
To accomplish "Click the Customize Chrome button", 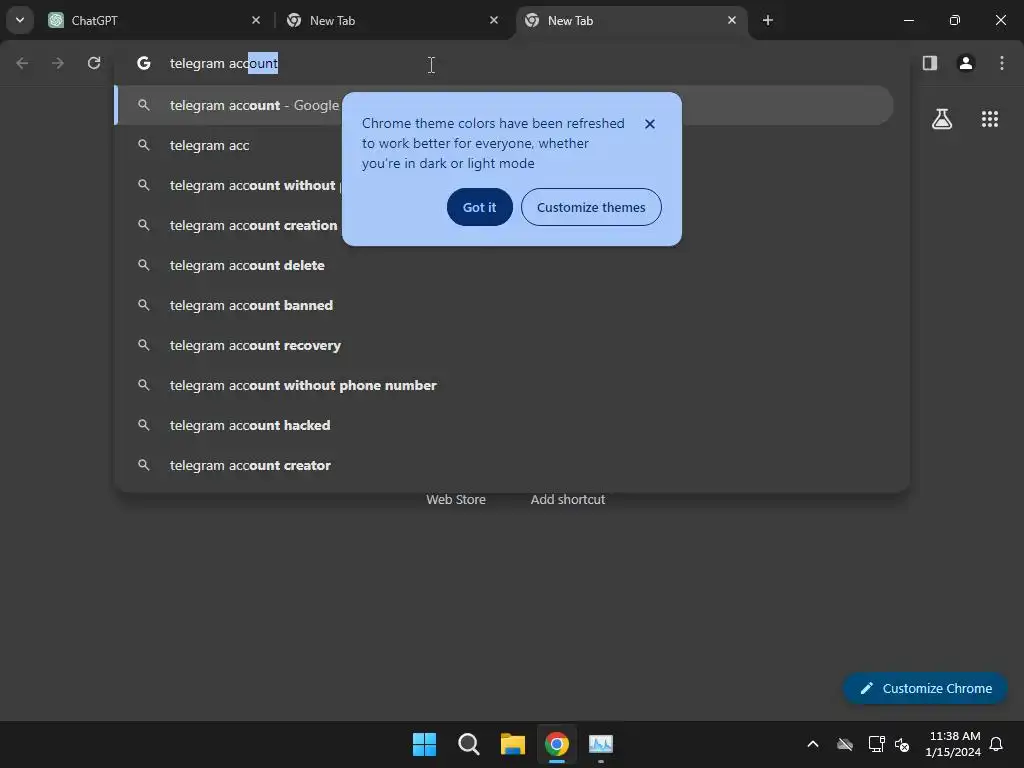I will click(925, 688).
